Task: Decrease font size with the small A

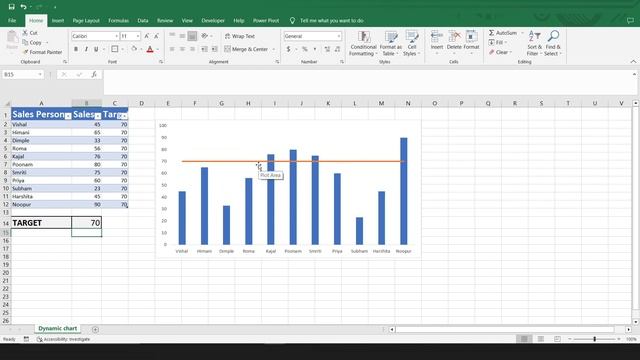Action: coord(156,36)
